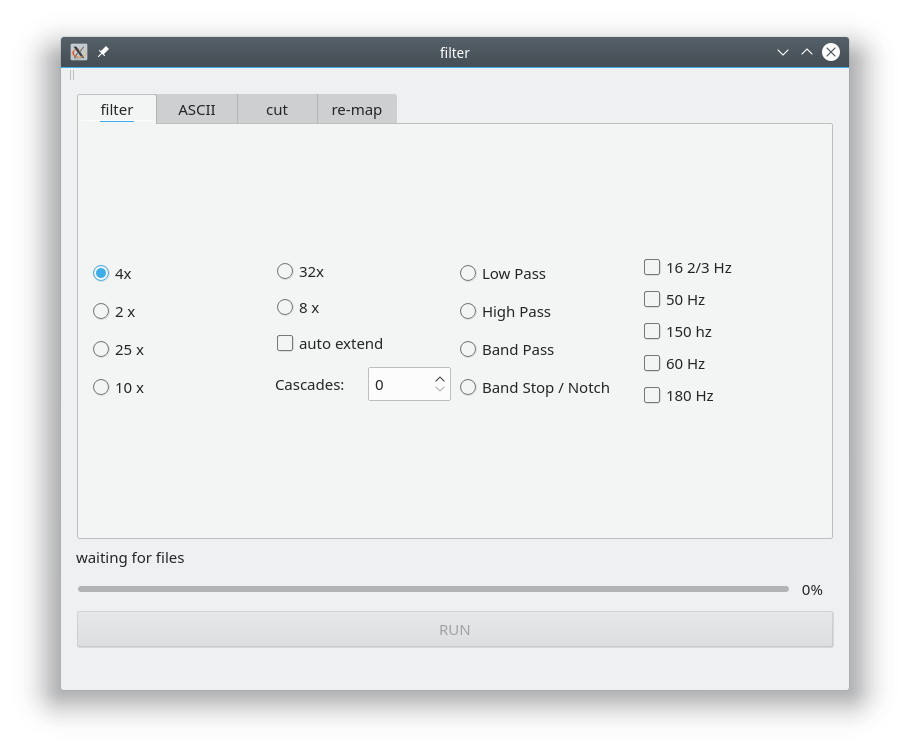Switch to the cut tab
910x751 pixels.
click(x=277, y=110)
